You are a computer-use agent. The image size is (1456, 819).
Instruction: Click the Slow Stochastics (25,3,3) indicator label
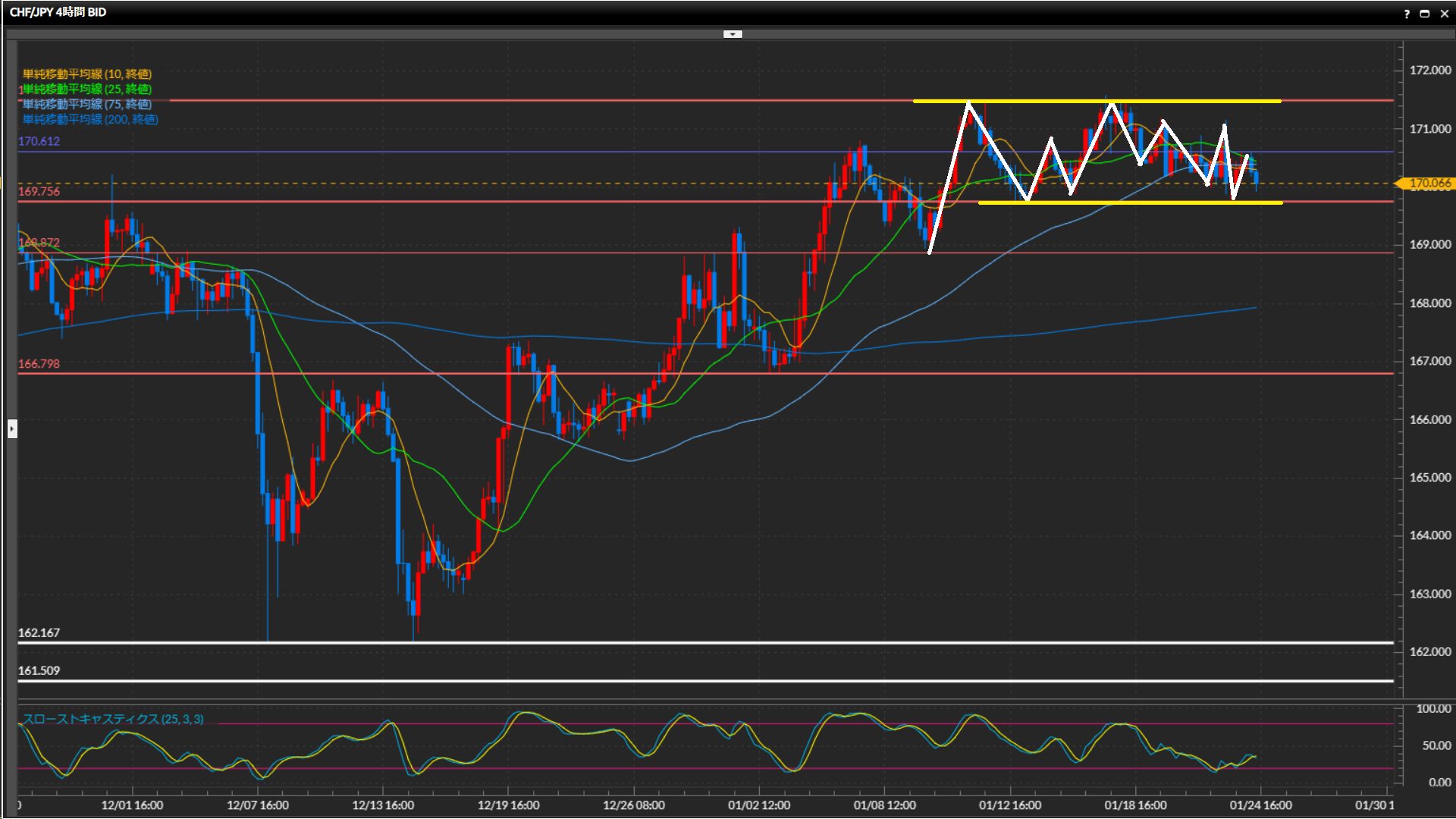[113, 719]
